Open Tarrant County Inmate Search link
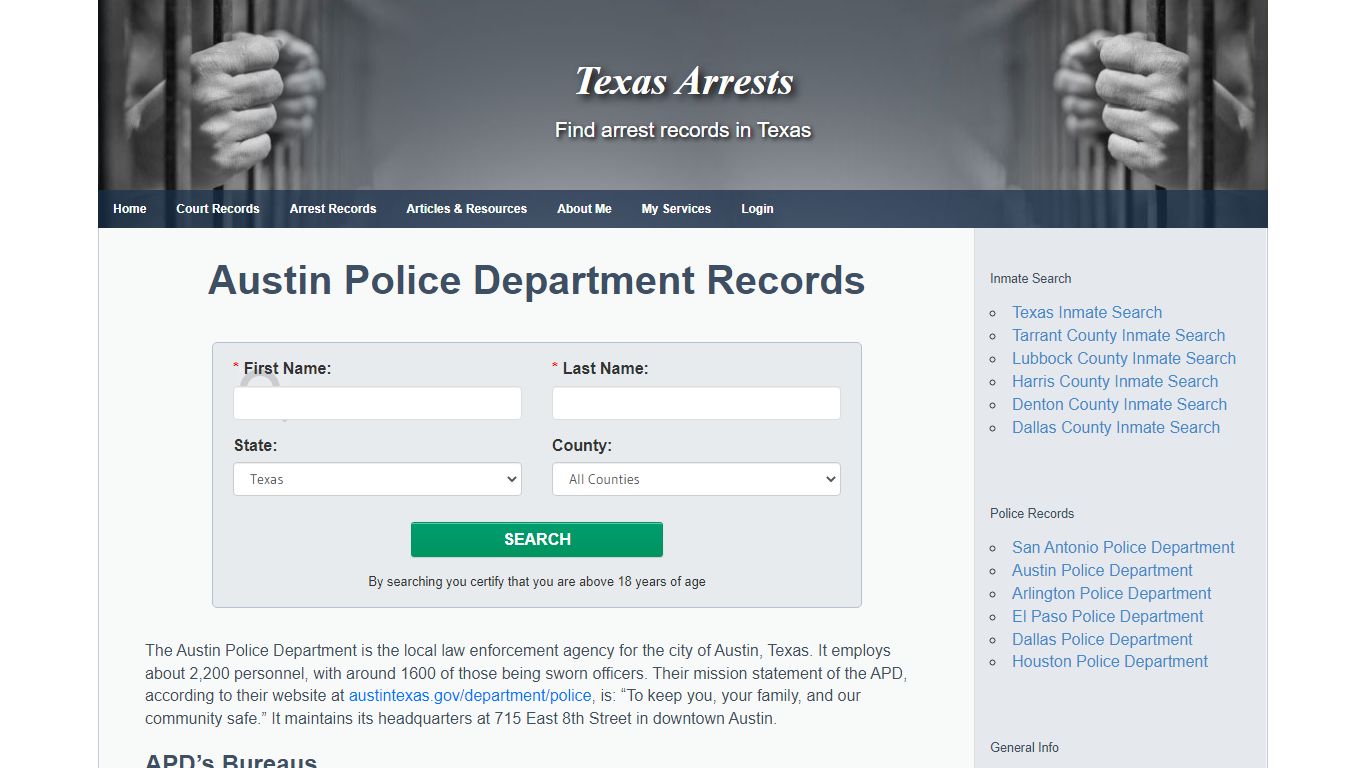This screenshot has height=768, width=1366. pos(1118,335)
